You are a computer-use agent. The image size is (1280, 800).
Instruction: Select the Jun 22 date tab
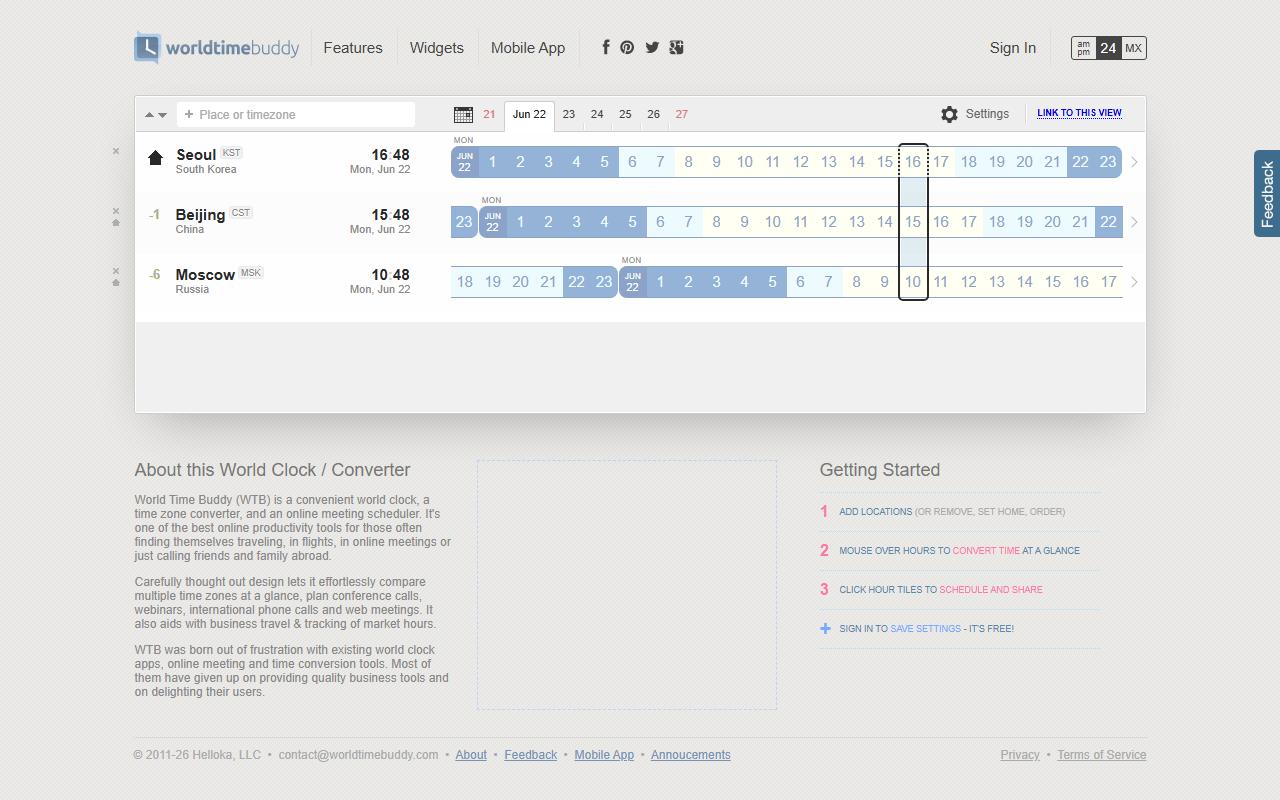coord(529,114)
